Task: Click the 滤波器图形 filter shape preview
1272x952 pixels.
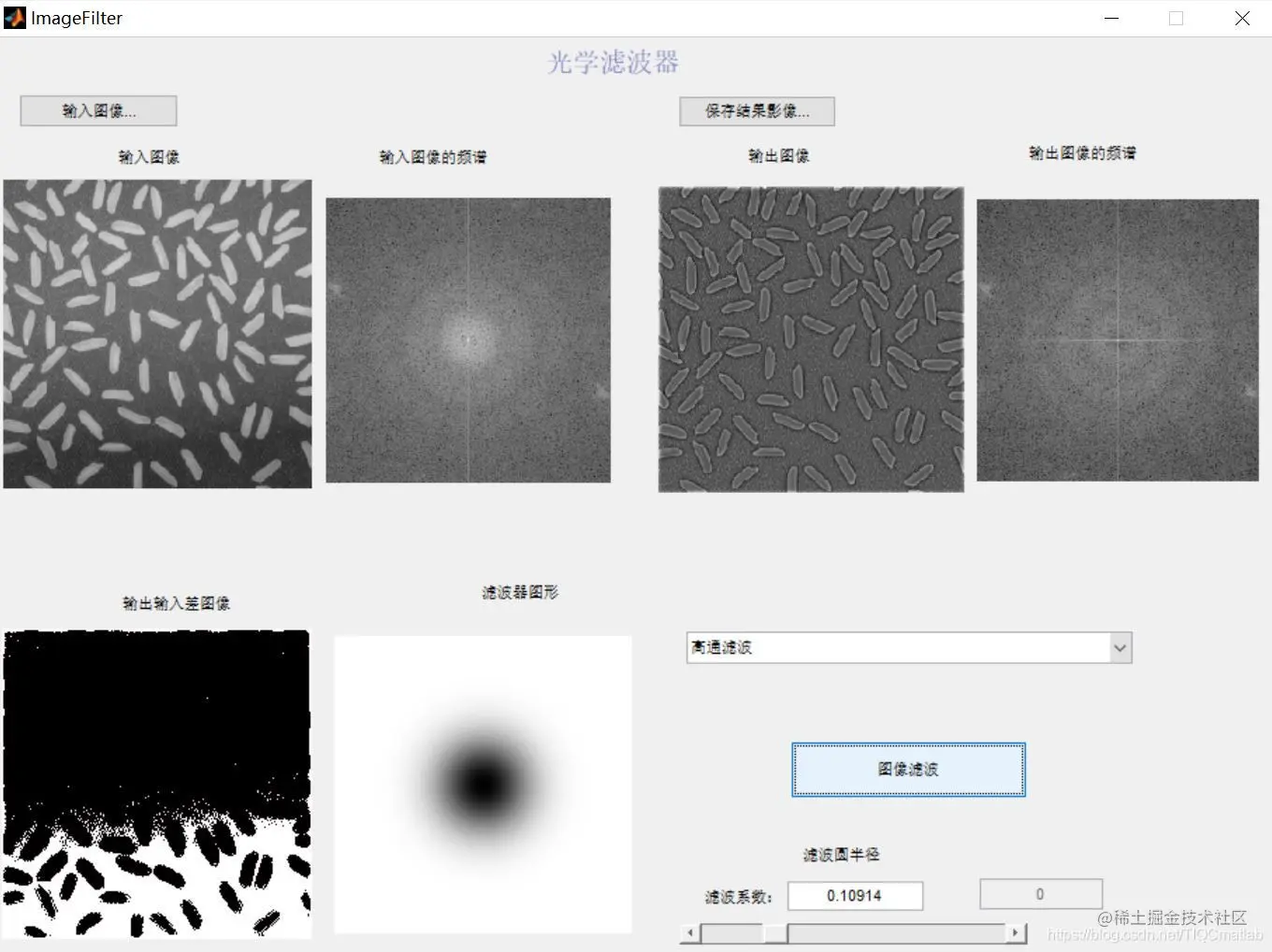Action: (482, 784)
